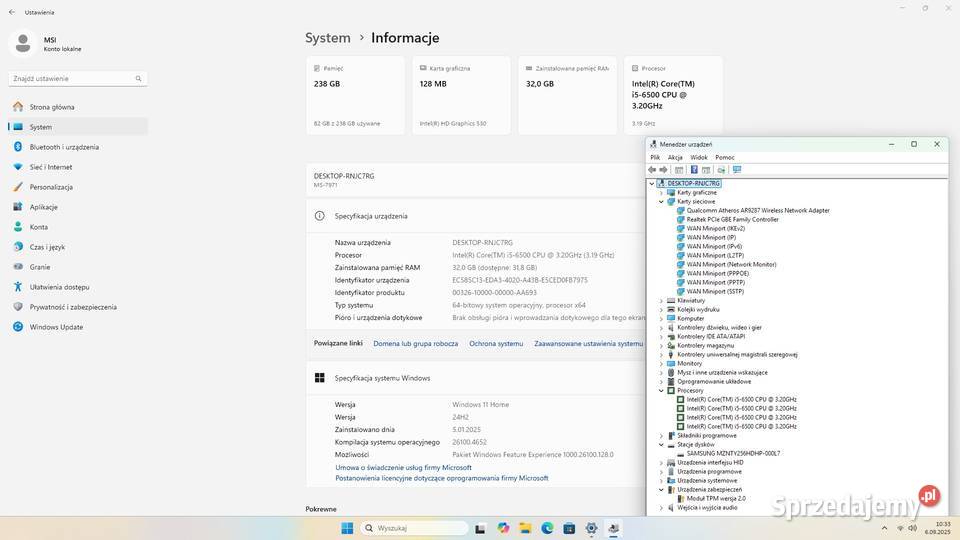Expand Kontrolery magazynu node
Image resolution: width=960 pixels, height=540 pixels.
click(x=661, y=345)
